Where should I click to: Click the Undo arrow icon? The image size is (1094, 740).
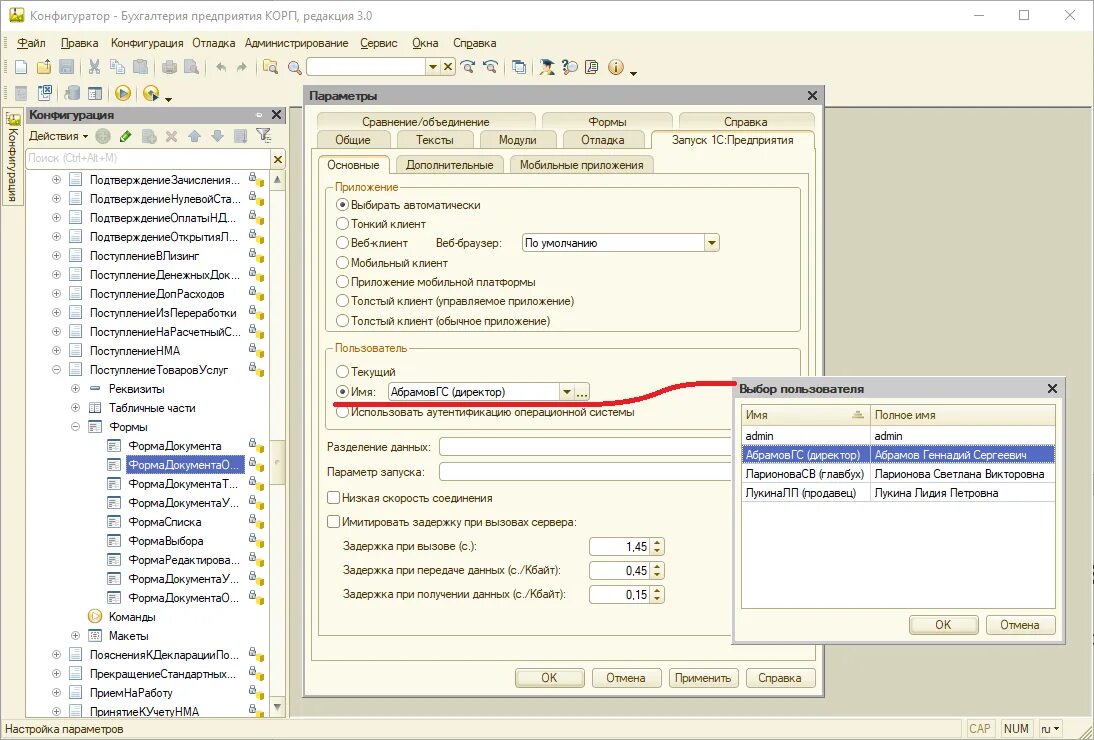click(221, 67)
